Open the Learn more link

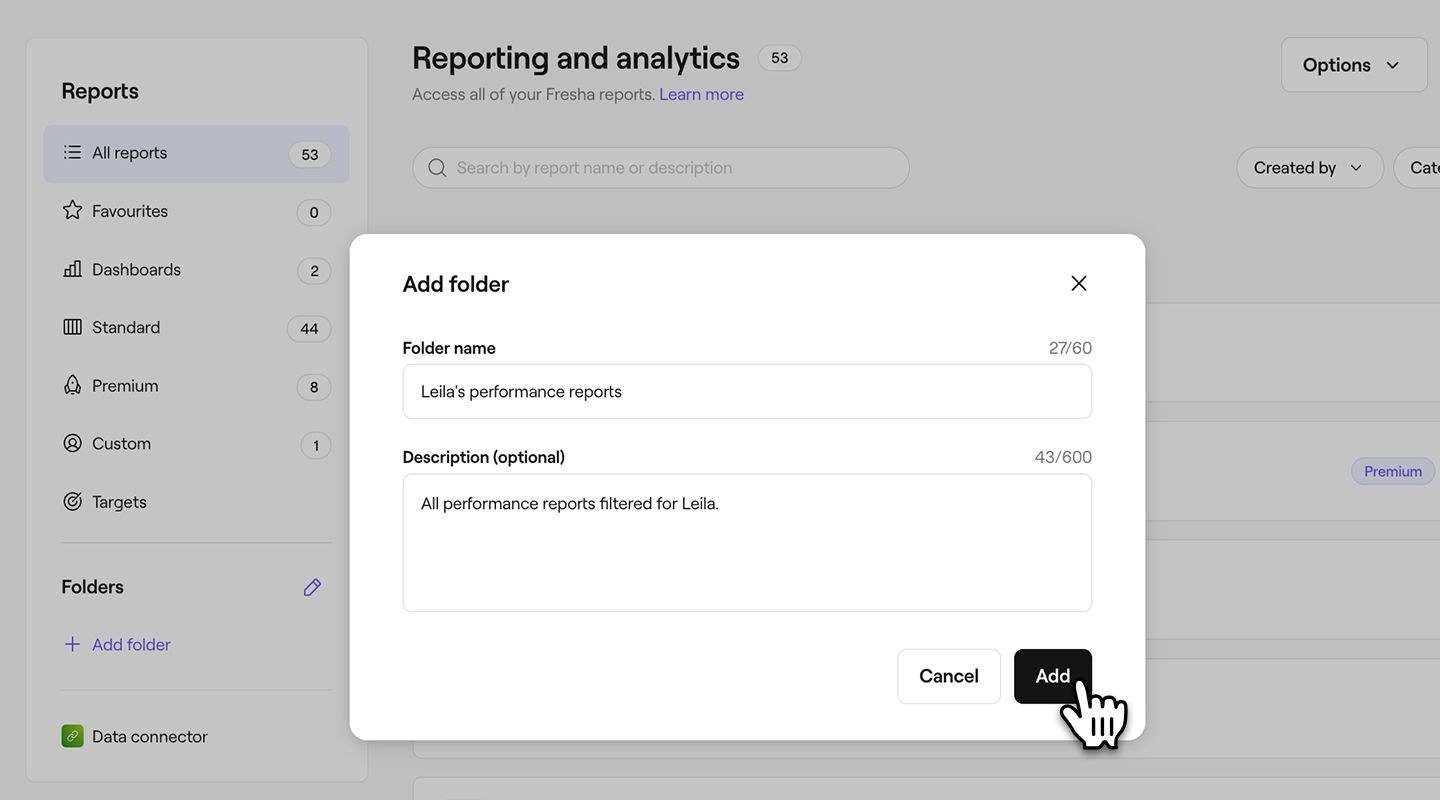(x=701, y=95)
